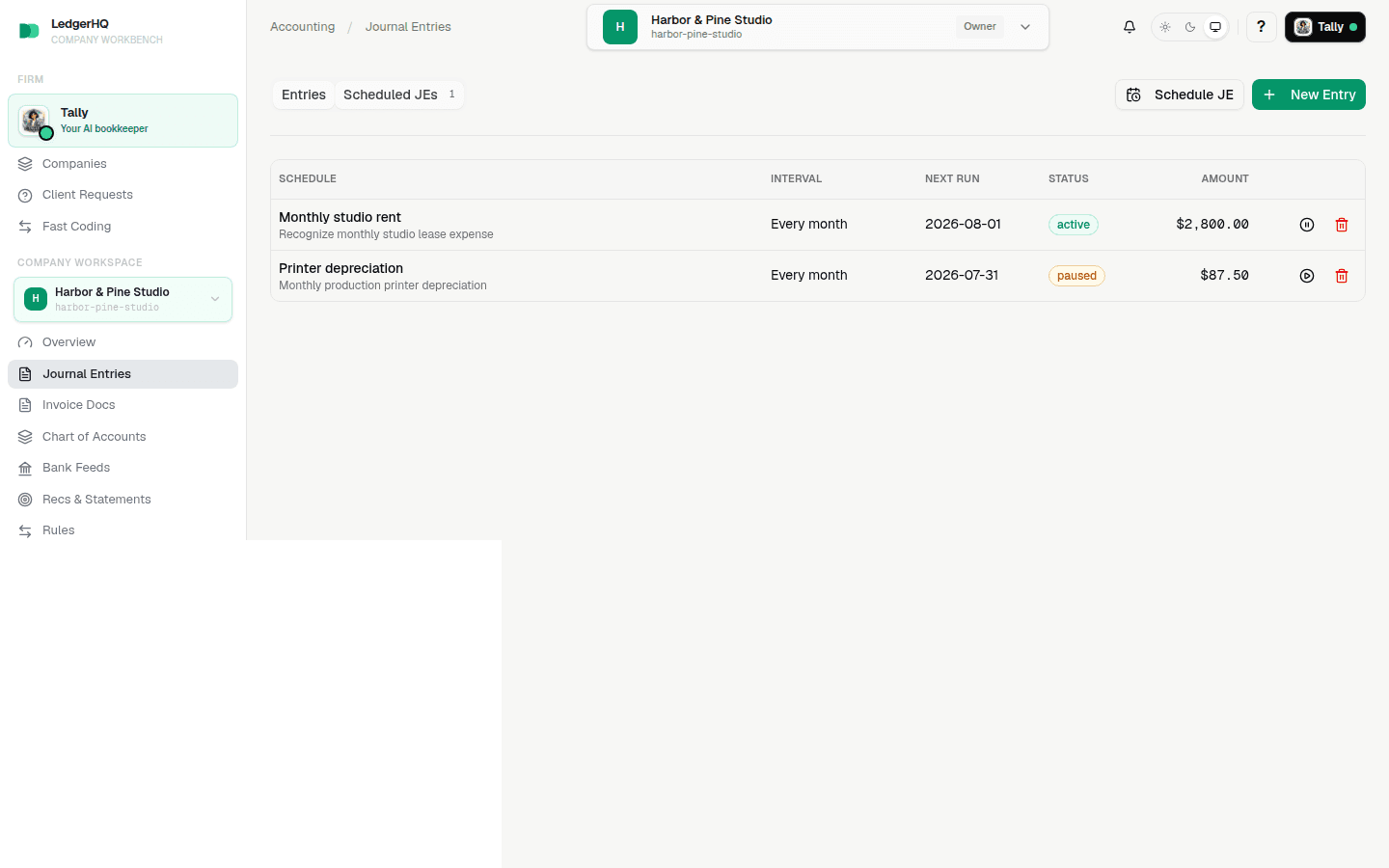Open Client Requests in sidebar
This screenshot has height=868, width=1389.
pos(123,195)
